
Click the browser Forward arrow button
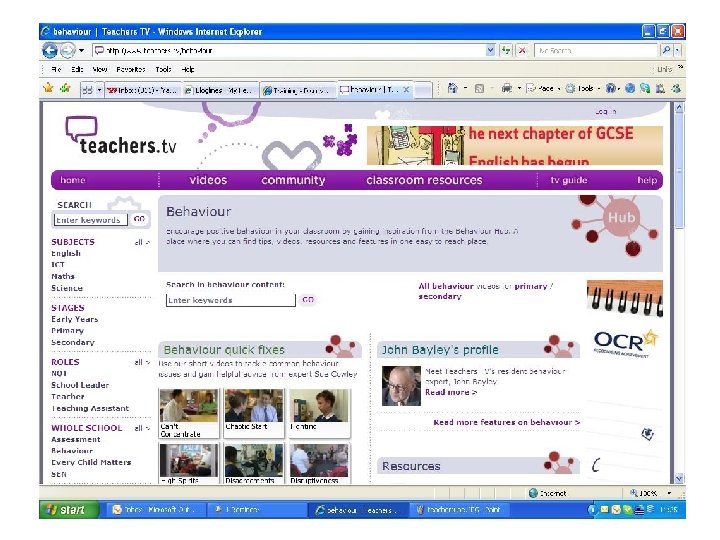point(68,50)
